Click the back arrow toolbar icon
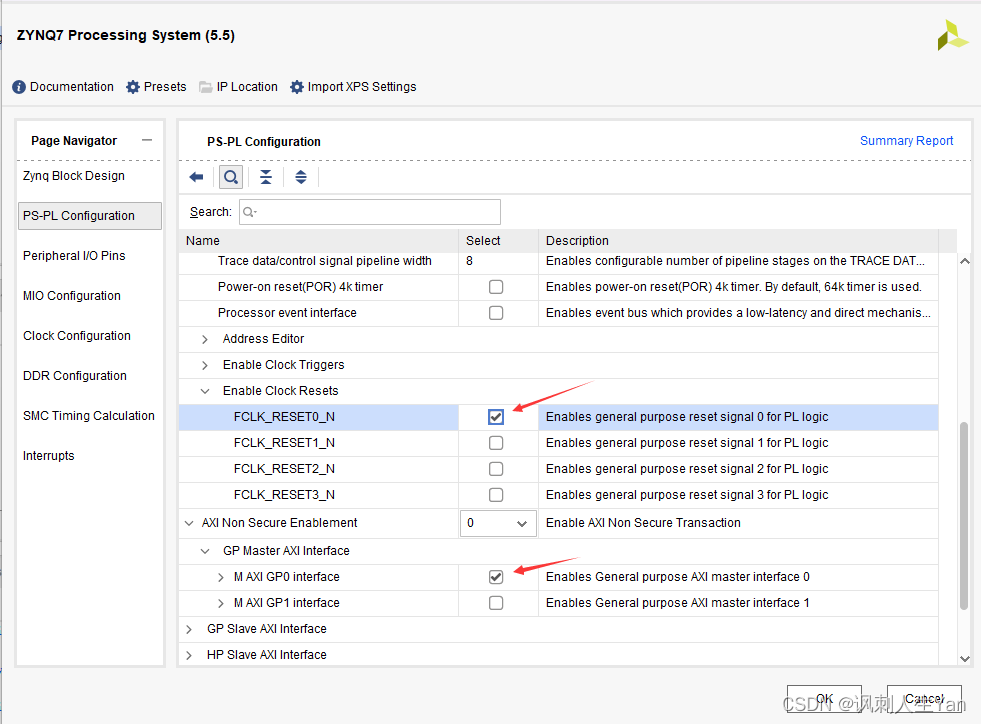The image size is (981, 724). [196, 177]
